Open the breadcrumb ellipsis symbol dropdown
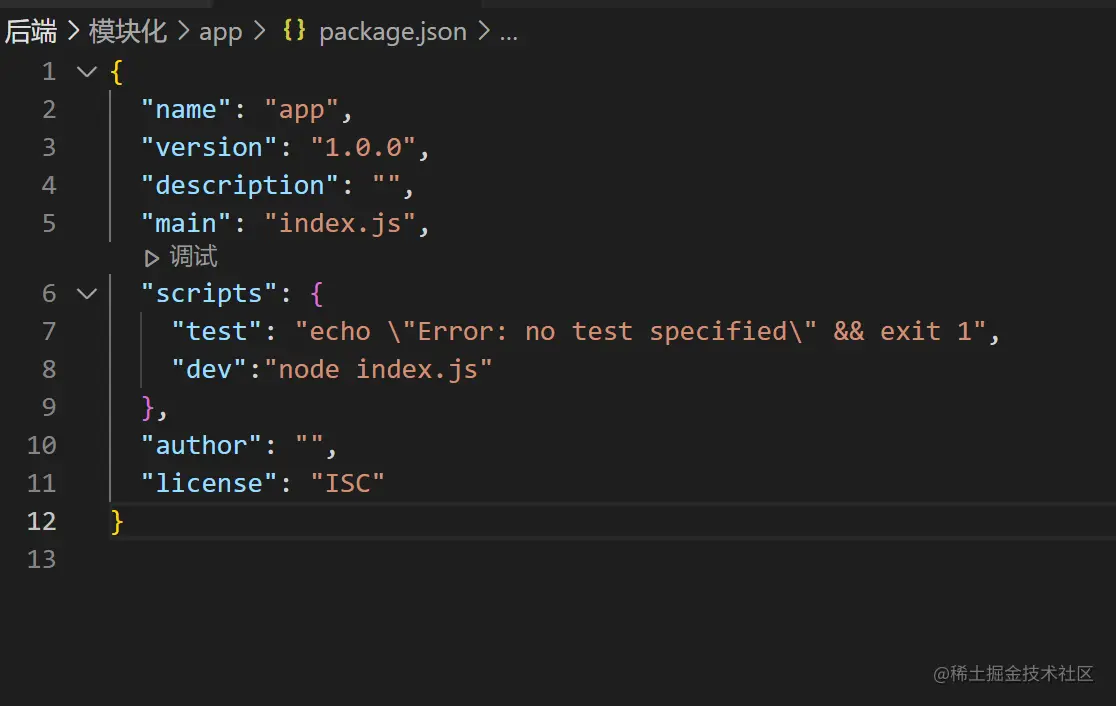Screen dimensions: 1116x706 (x=508, y=32)
